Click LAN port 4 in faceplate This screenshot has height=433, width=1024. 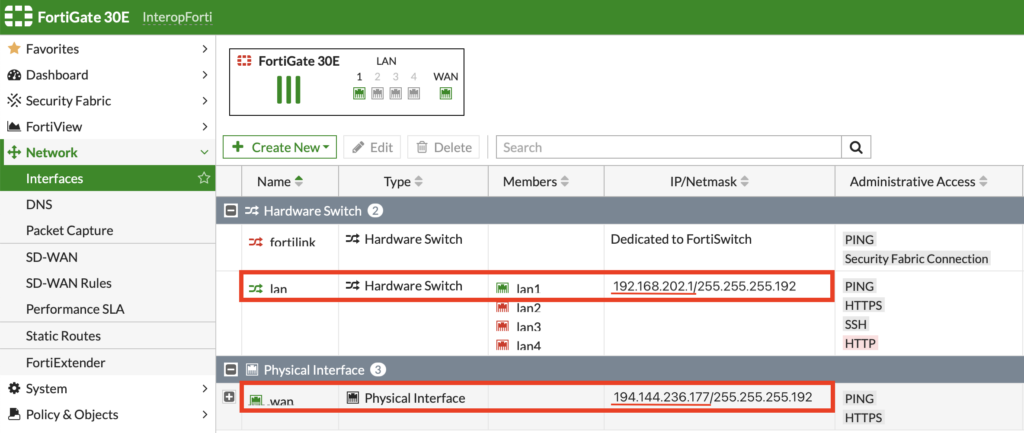[x=414, y=94]
